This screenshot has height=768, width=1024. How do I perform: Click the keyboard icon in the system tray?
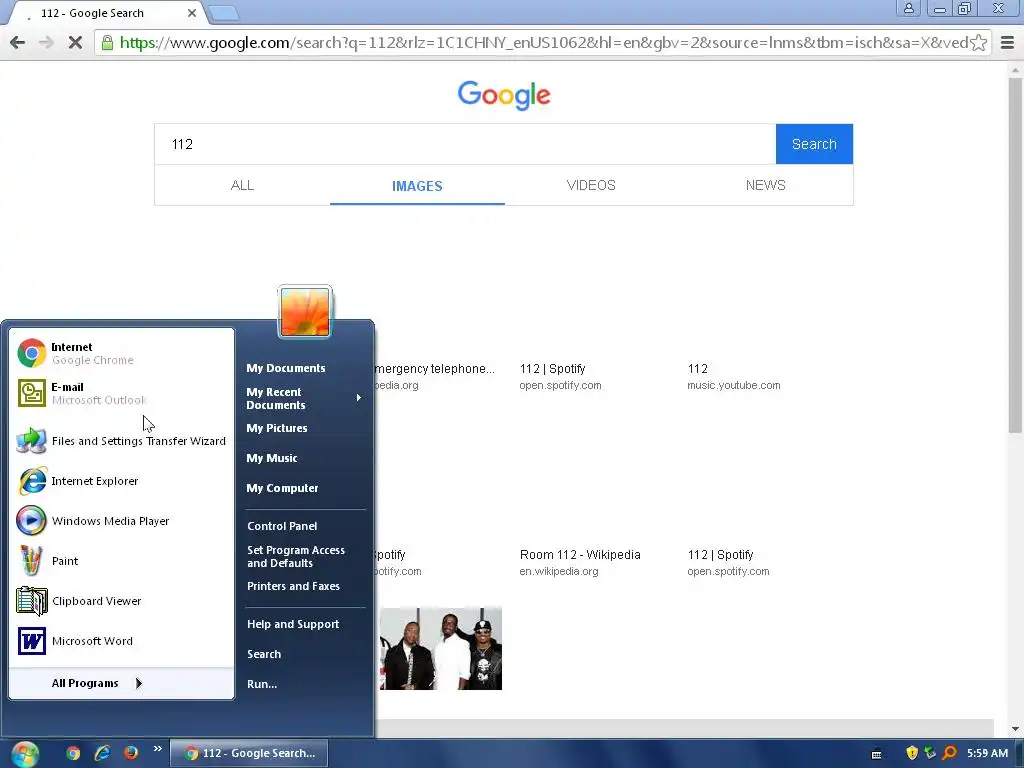pos(876,754)
